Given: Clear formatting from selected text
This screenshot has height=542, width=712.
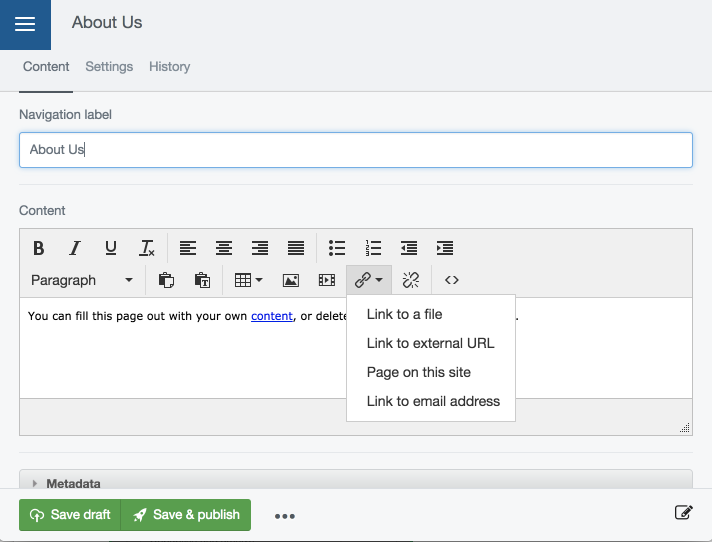Looking at the screenshot, I should click(x=147, y=248).
